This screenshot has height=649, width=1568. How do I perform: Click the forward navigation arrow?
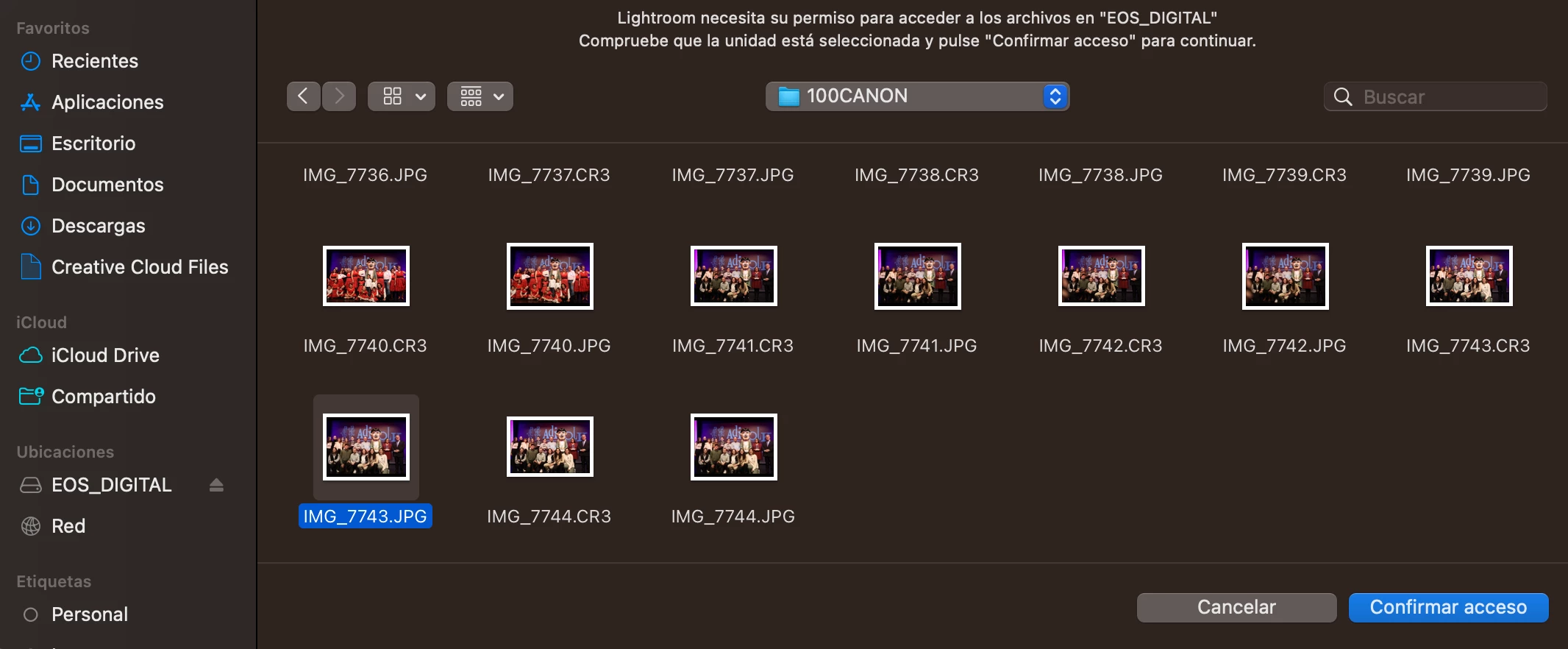[339, 96]
